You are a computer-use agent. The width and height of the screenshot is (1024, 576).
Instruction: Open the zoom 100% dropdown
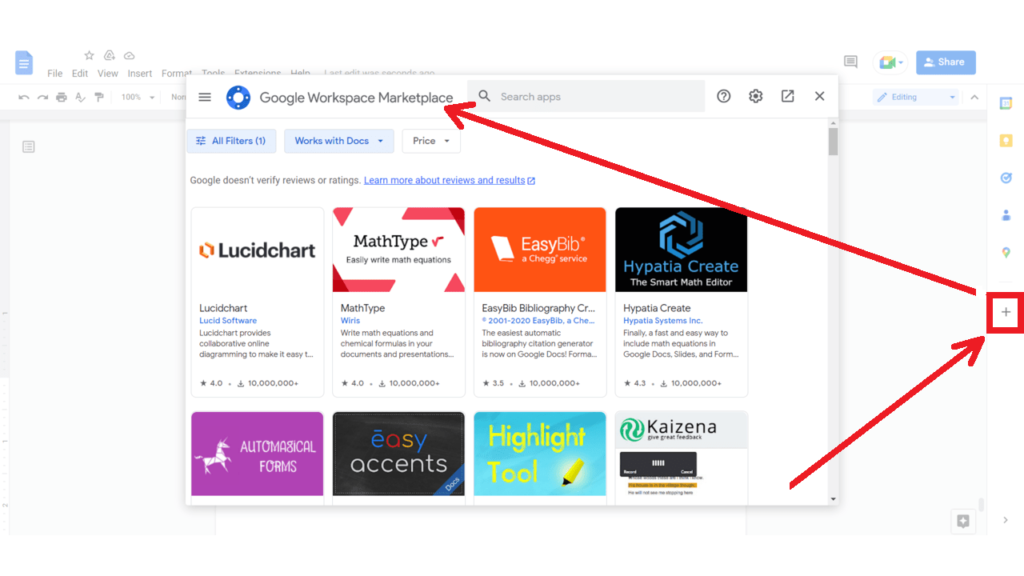tap(138, 97)
